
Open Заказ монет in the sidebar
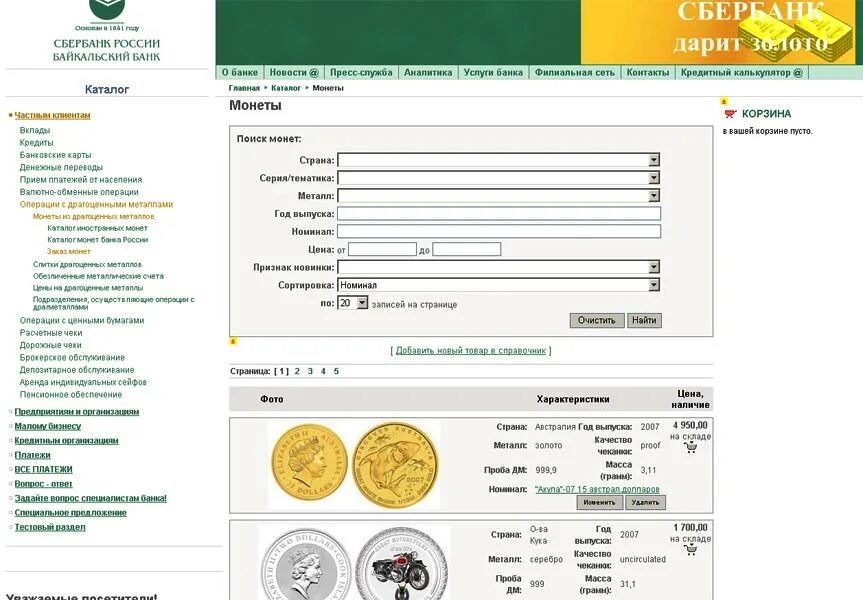(x=69, y=252)
